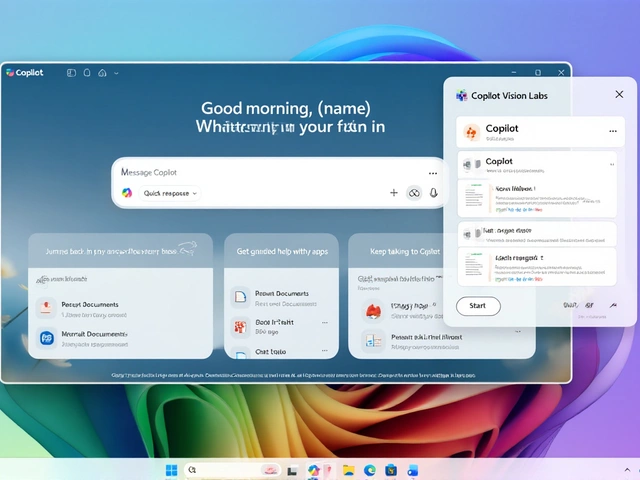The image size is (640, 480).
Task: Select the second Copilot entry with the gray icon
Action: [537, 165]
